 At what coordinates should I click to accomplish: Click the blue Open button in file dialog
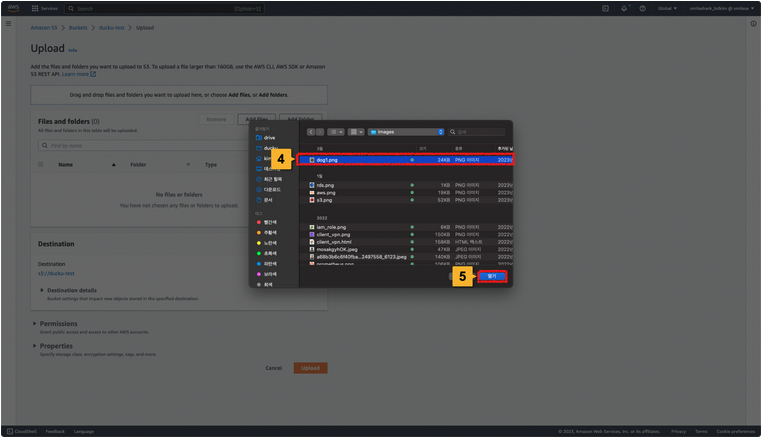491,276
